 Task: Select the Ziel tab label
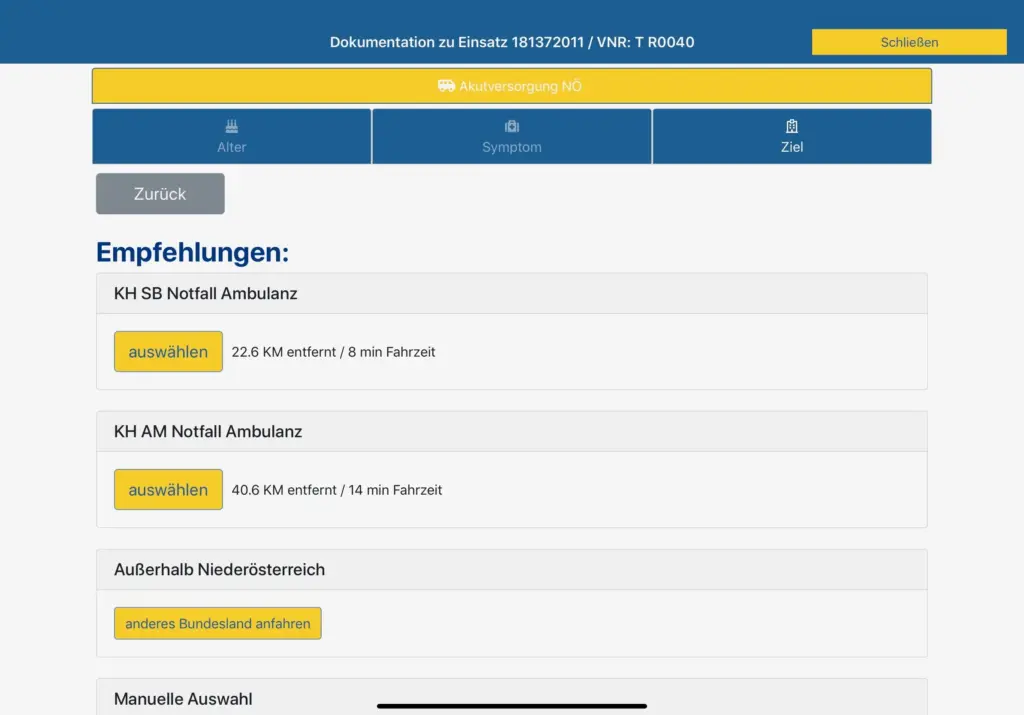click(x=792, y=147)
